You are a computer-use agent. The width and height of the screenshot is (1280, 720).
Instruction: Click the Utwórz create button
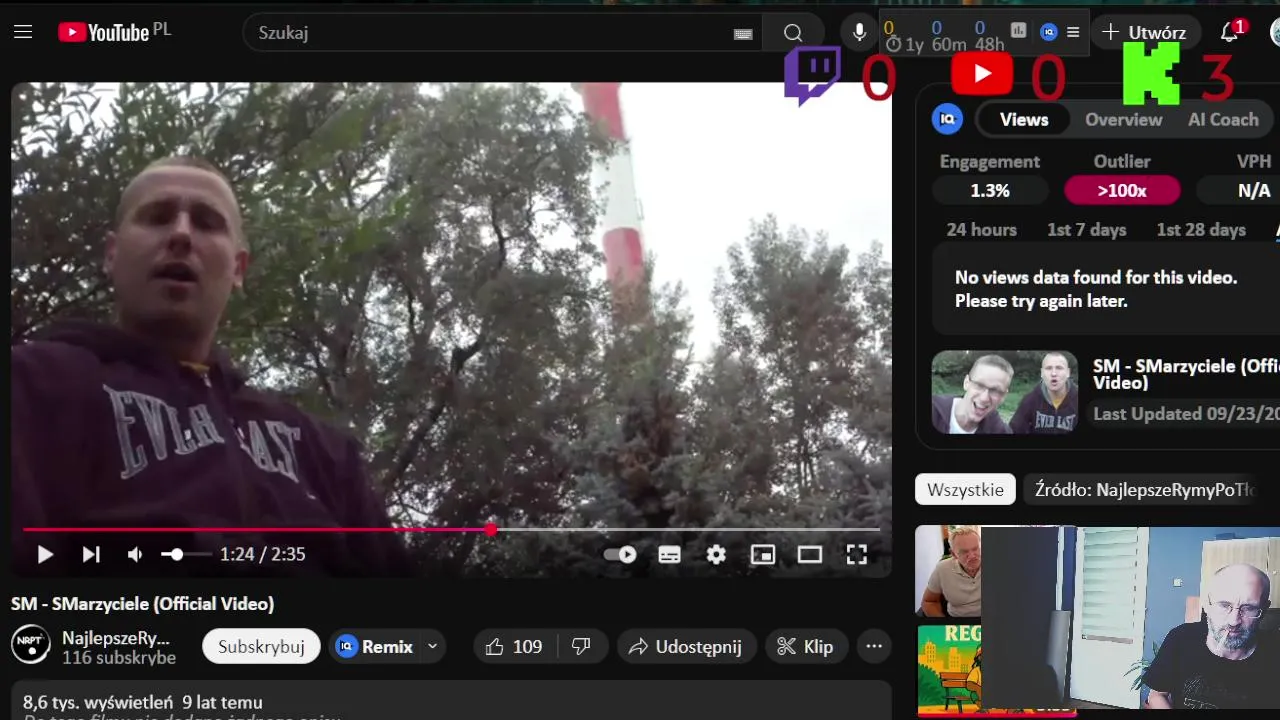pyautogui.click(x=1144, y=32)
